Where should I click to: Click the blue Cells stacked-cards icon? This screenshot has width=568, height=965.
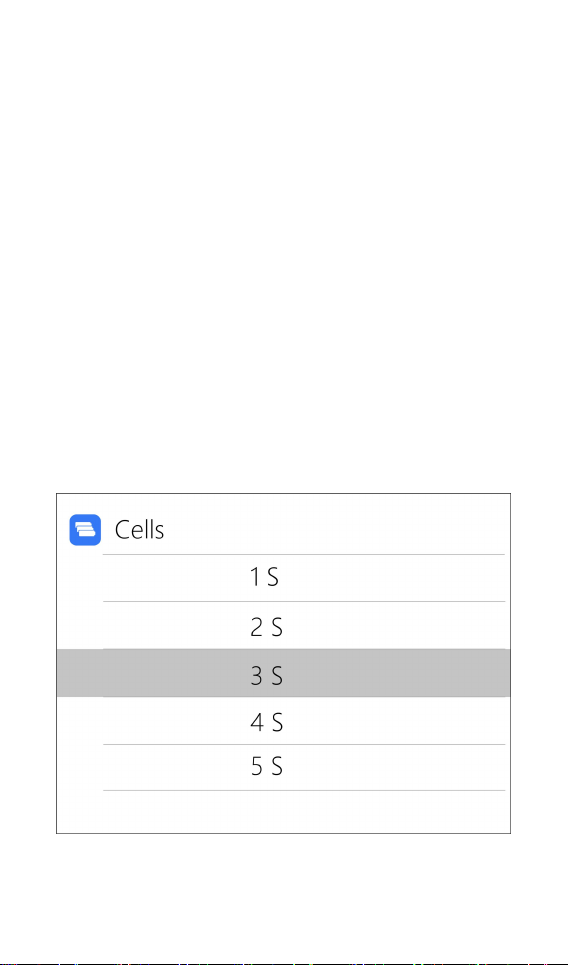click(x=85, y=530)
